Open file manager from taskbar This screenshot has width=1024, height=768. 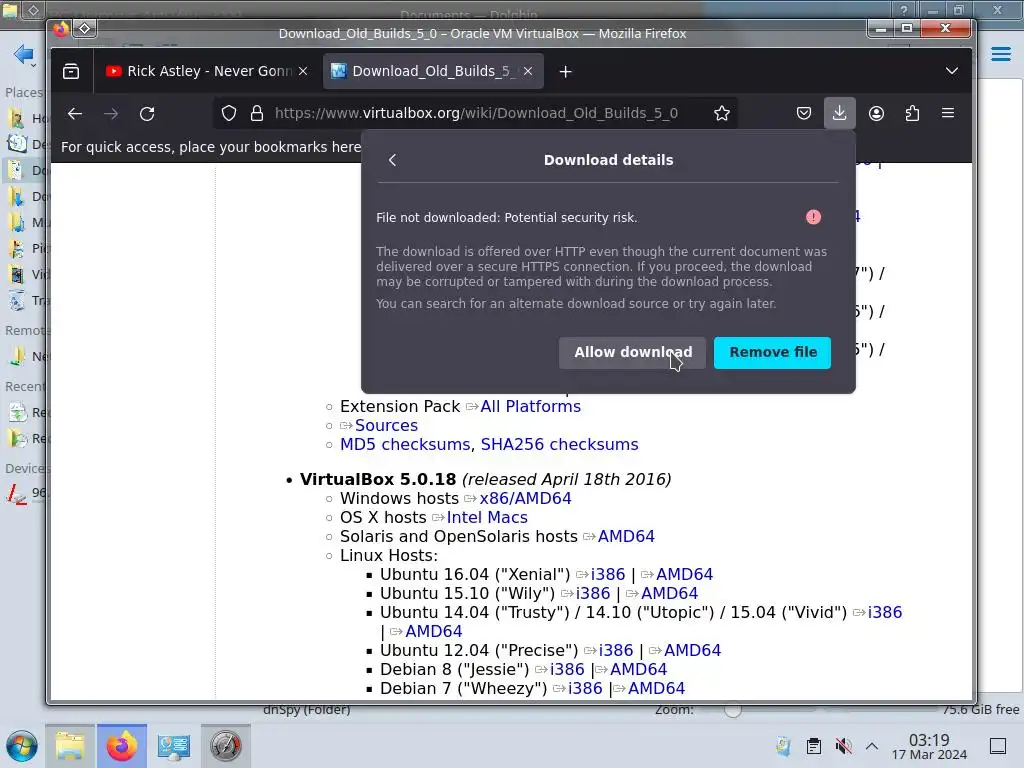[70, 746]
